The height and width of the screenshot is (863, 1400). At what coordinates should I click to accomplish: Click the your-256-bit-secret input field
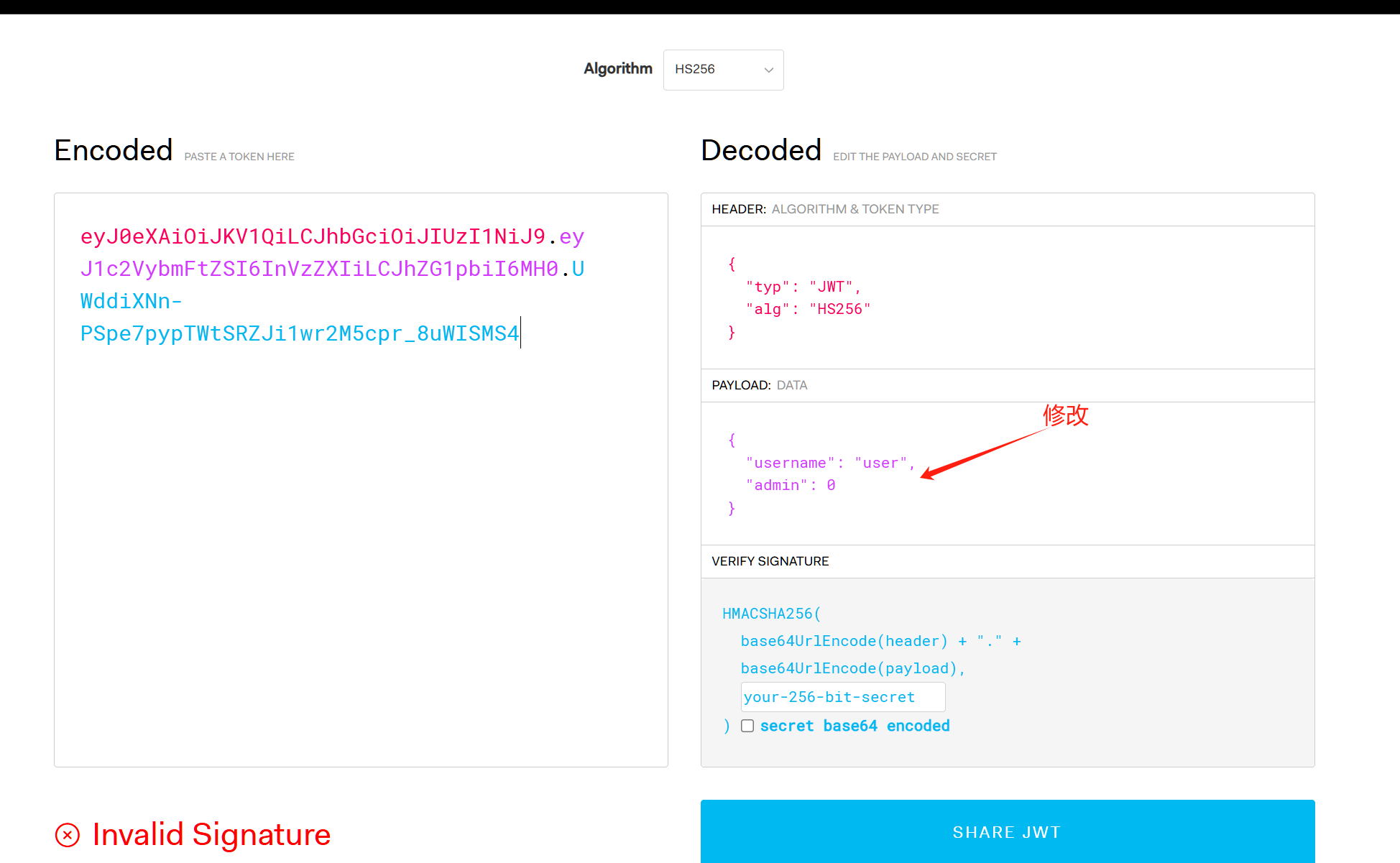[x=842, y=697]
